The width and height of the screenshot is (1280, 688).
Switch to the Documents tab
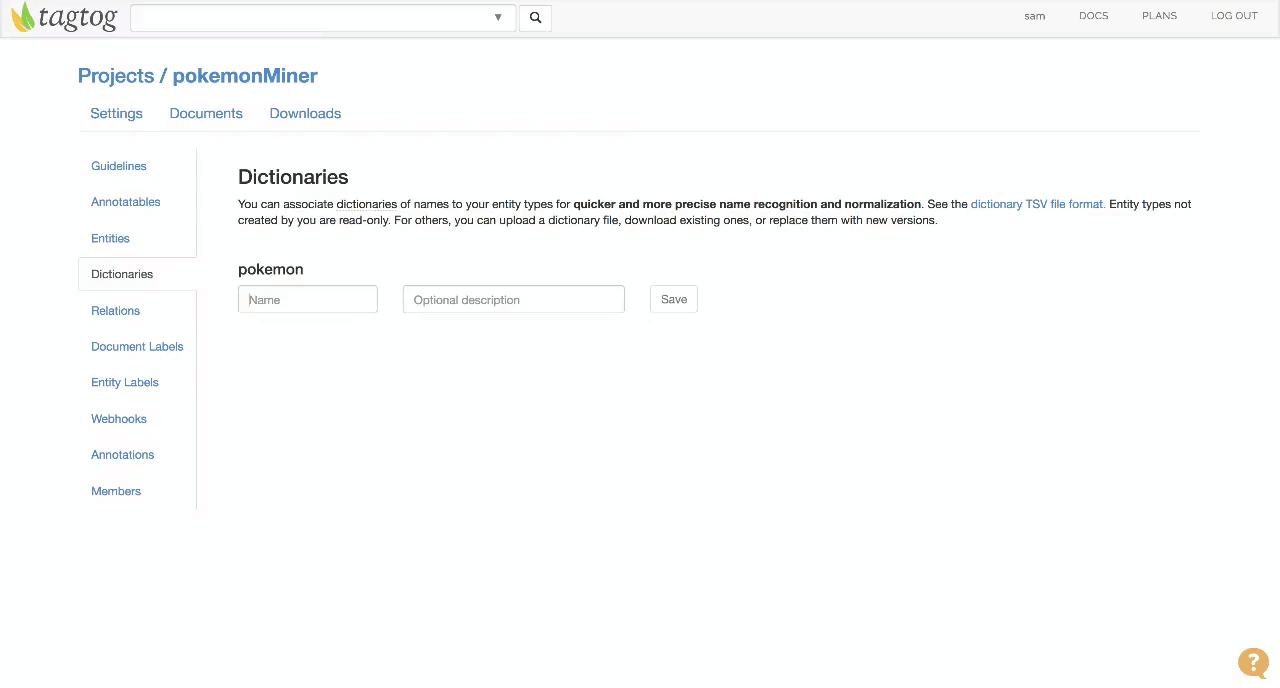(206, 113)
